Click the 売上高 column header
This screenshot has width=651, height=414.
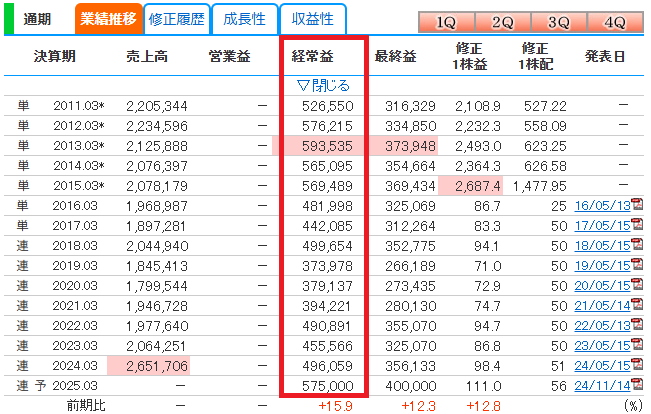(147, 56)
